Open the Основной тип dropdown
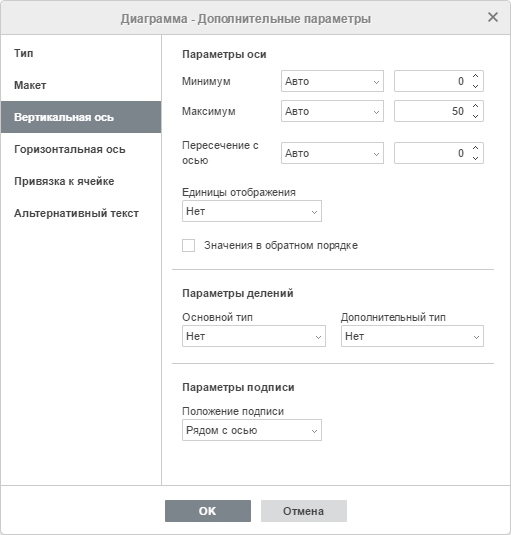This screenshot has height=535, width=511. coord(254,336)
